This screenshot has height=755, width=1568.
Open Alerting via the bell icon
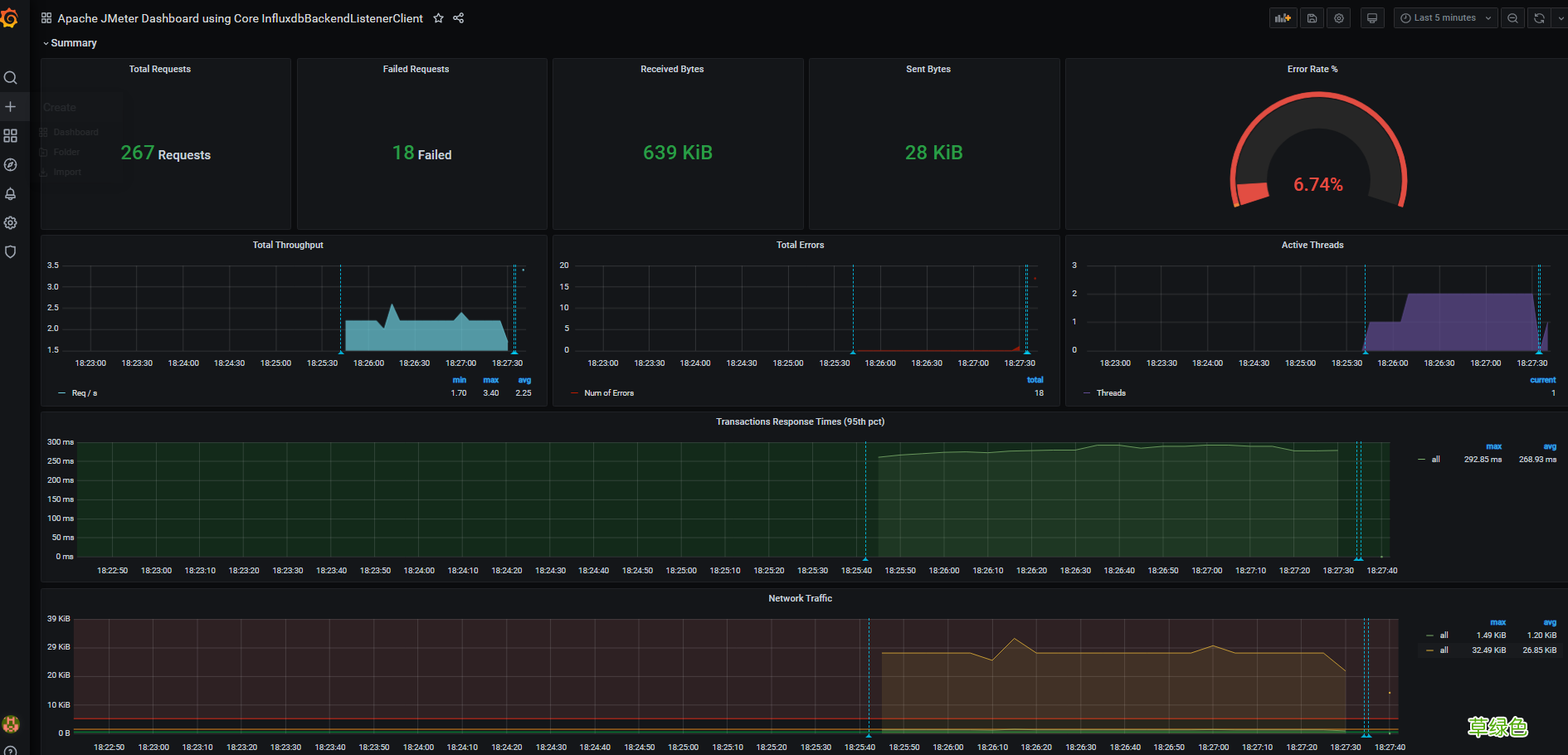(x=11, y=193)
